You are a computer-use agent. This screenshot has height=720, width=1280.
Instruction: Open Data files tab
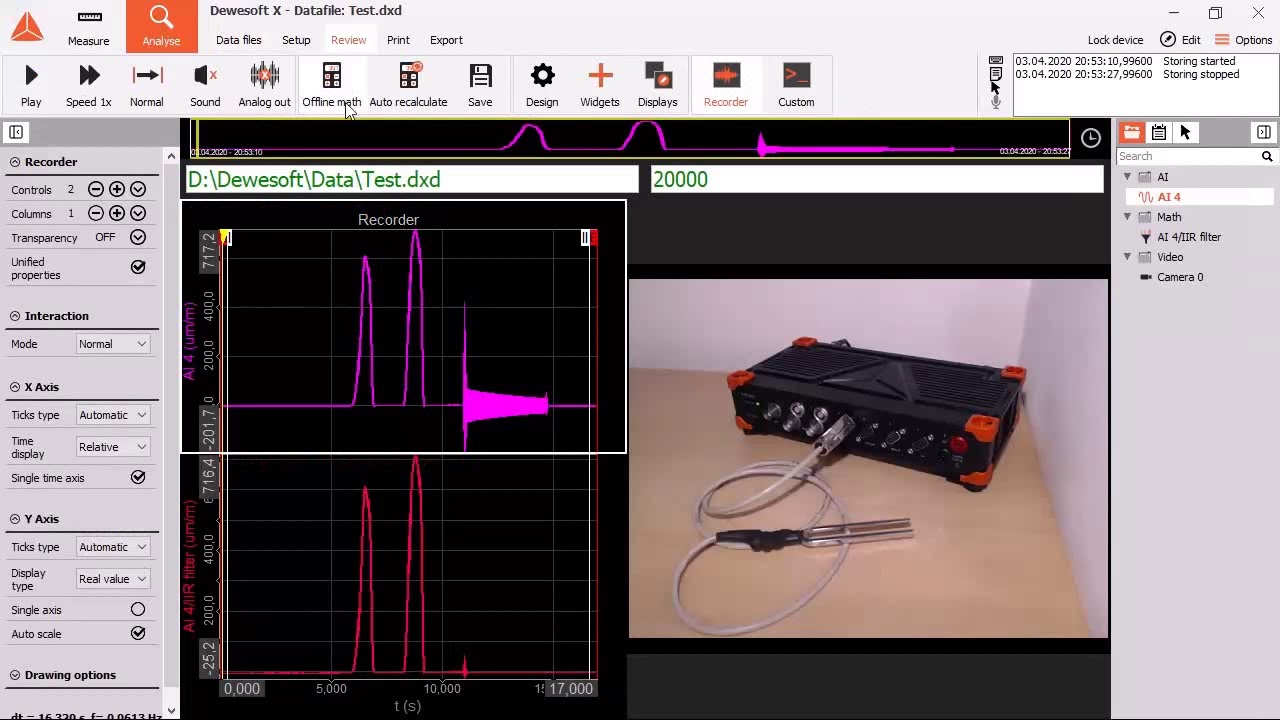(x=238, y=40)
